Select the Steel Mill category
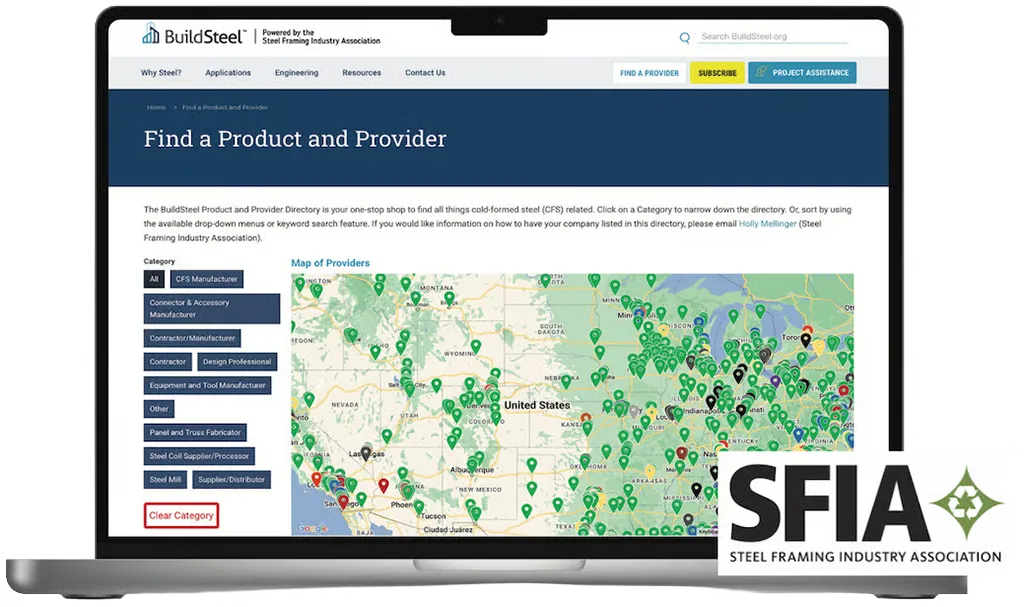The height and width of the screenshot is (607, 1024). coord(165,479)
